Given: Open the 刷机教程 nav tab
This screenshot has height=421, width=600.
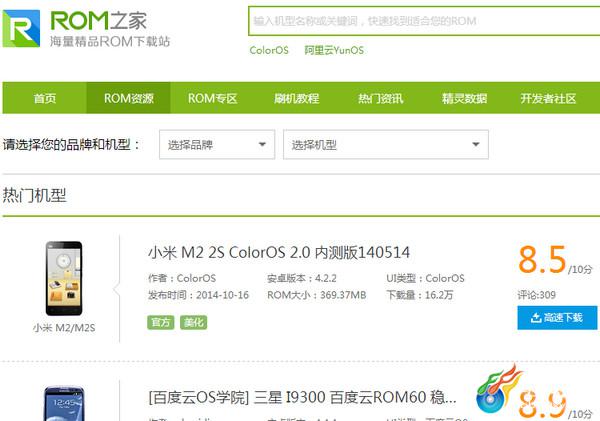Looking at the screenshot, I should point(296,98).
